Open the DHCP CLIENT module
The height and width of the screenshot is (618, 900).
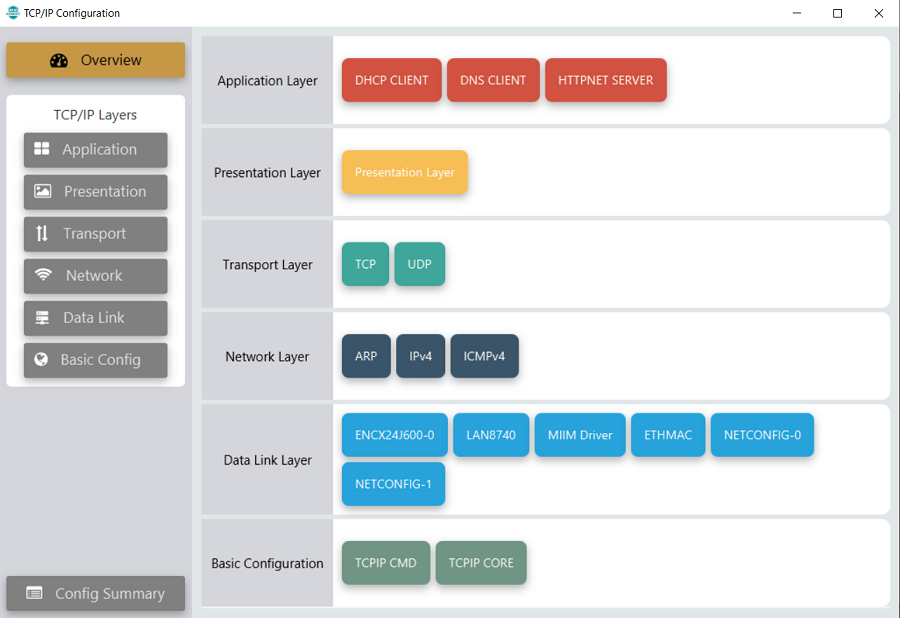[391, 80]
